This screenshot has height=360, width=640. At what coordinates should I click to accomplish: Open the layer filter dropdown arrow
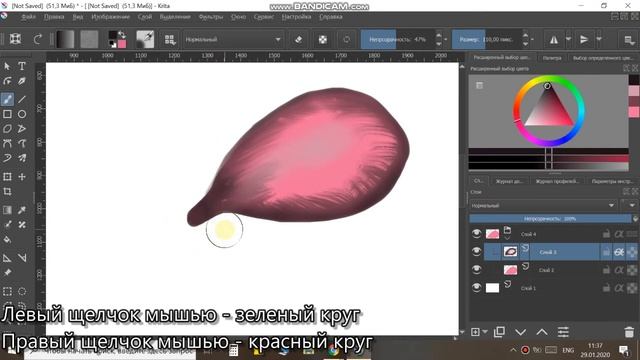[x=631, y=205]
